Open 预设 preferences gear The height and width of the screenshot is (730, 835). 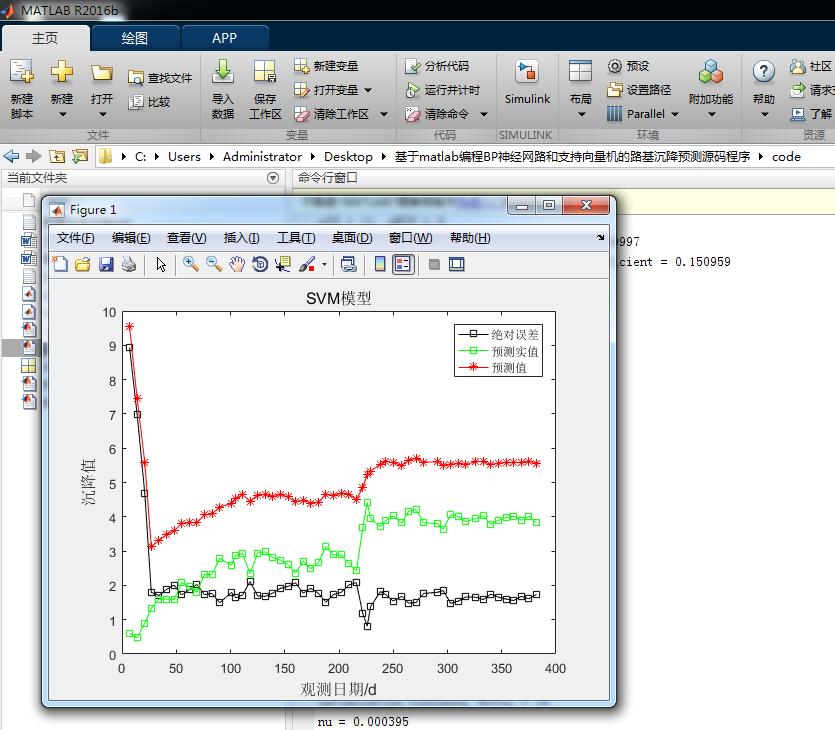pyautogui.click(x=628, y=66)
